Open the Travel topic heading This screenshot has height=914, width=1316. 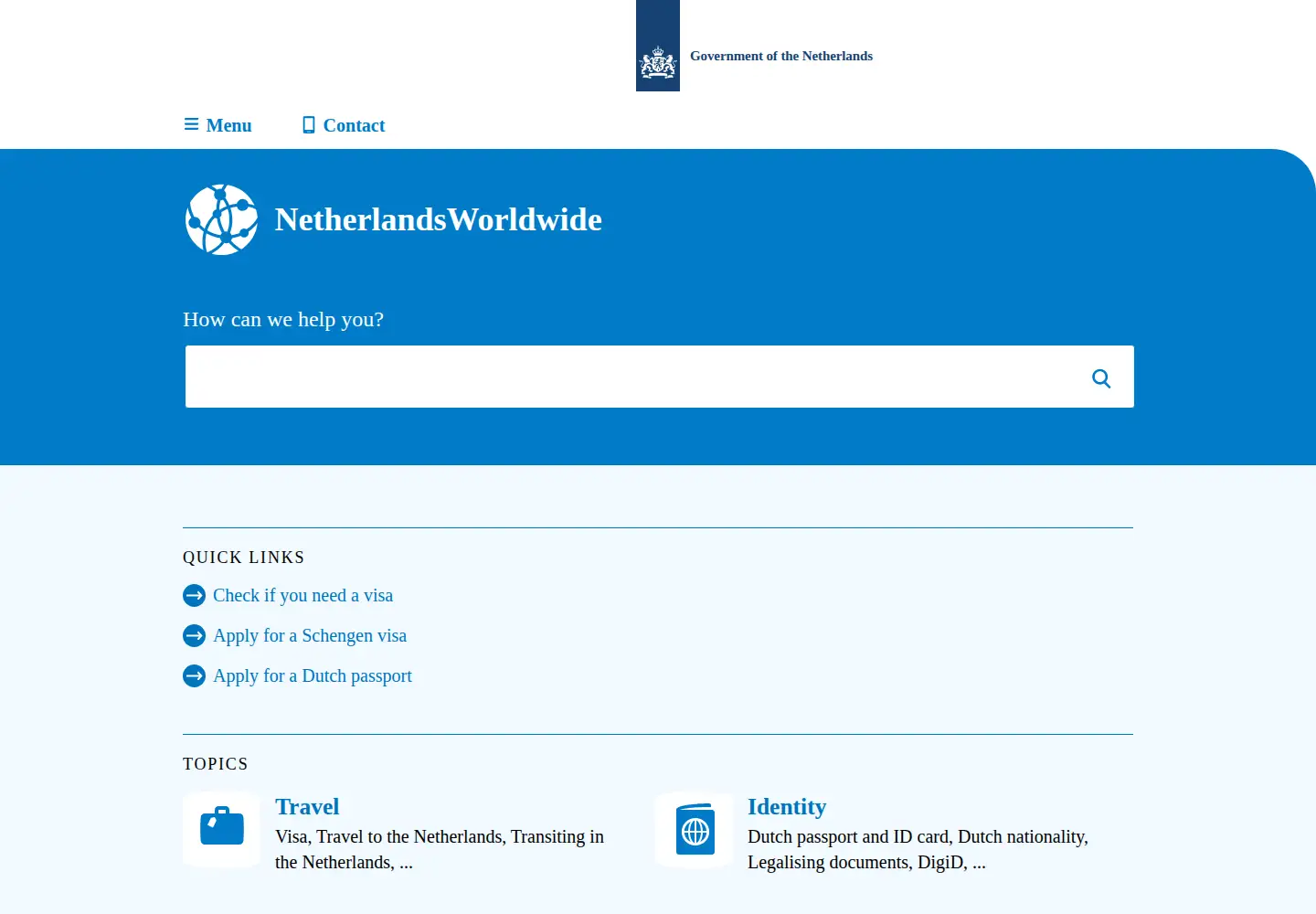coord(307,807)
